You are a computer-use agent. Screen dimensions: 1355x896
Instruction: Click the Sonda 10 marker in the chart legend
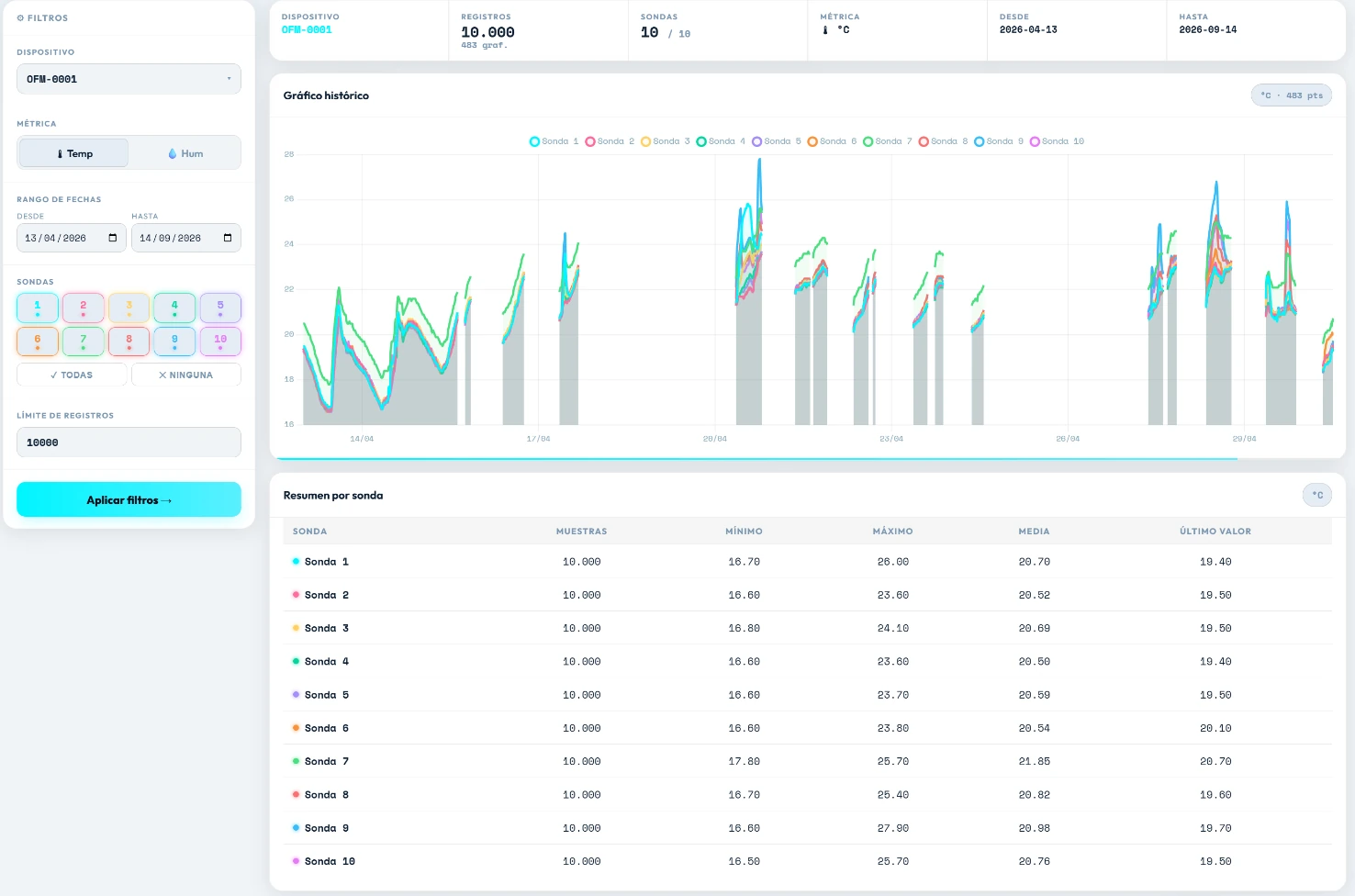coord(1035,141)
